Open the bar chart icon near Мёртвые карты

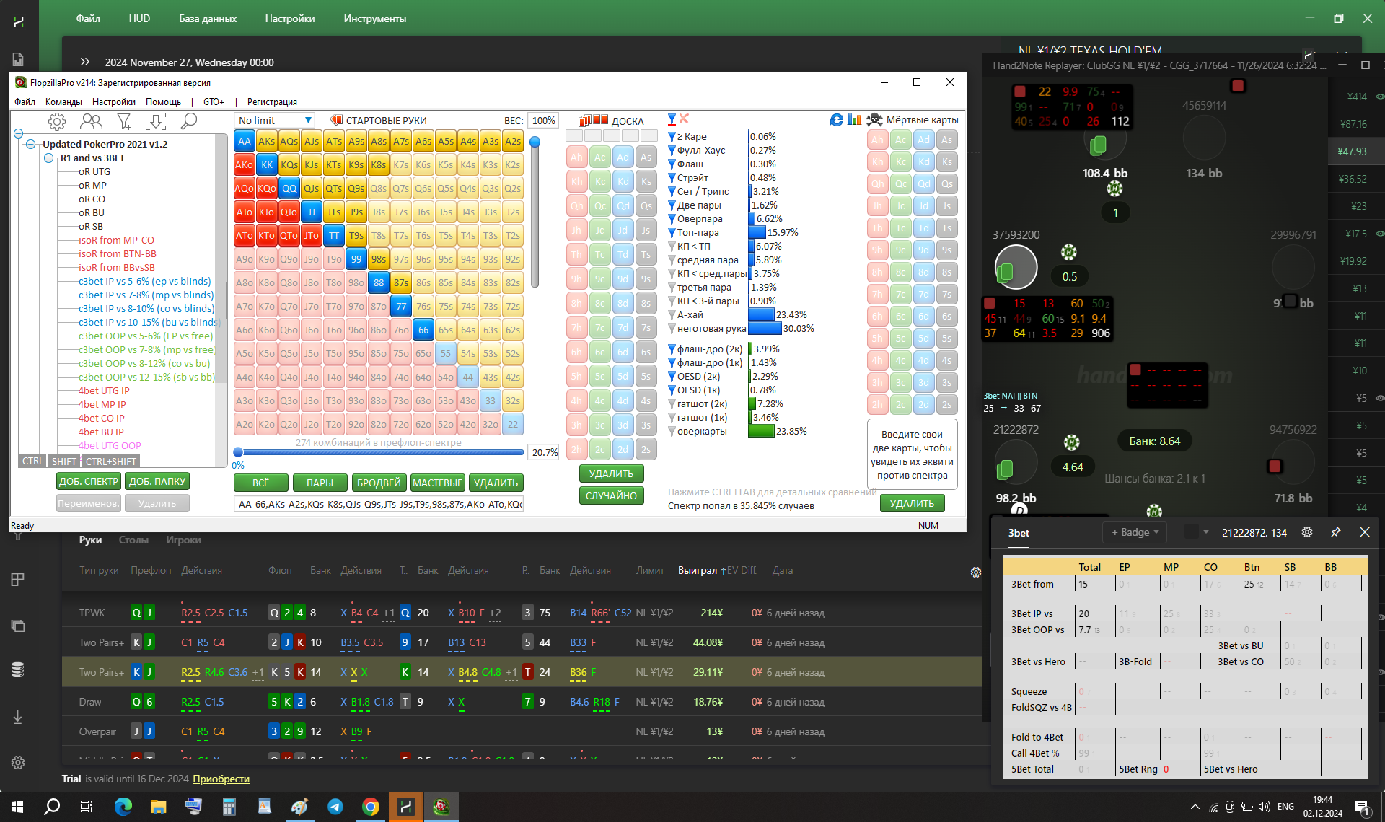tap(855, 120)
